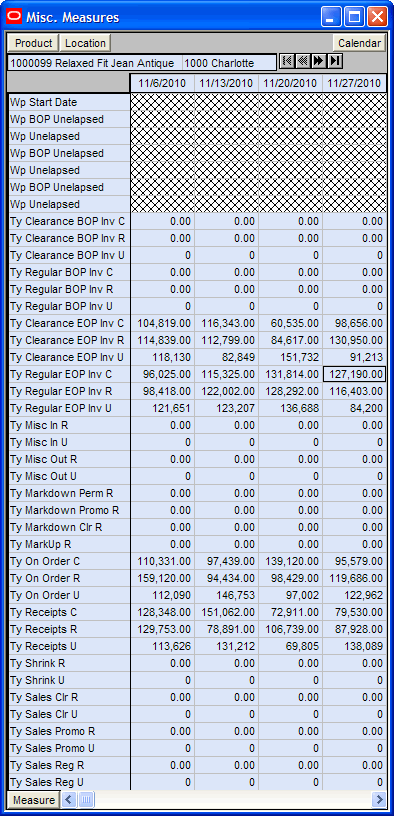Click the Measure button at bottom
The height and width of the screenshot is (816, 394).
(34, 800)
